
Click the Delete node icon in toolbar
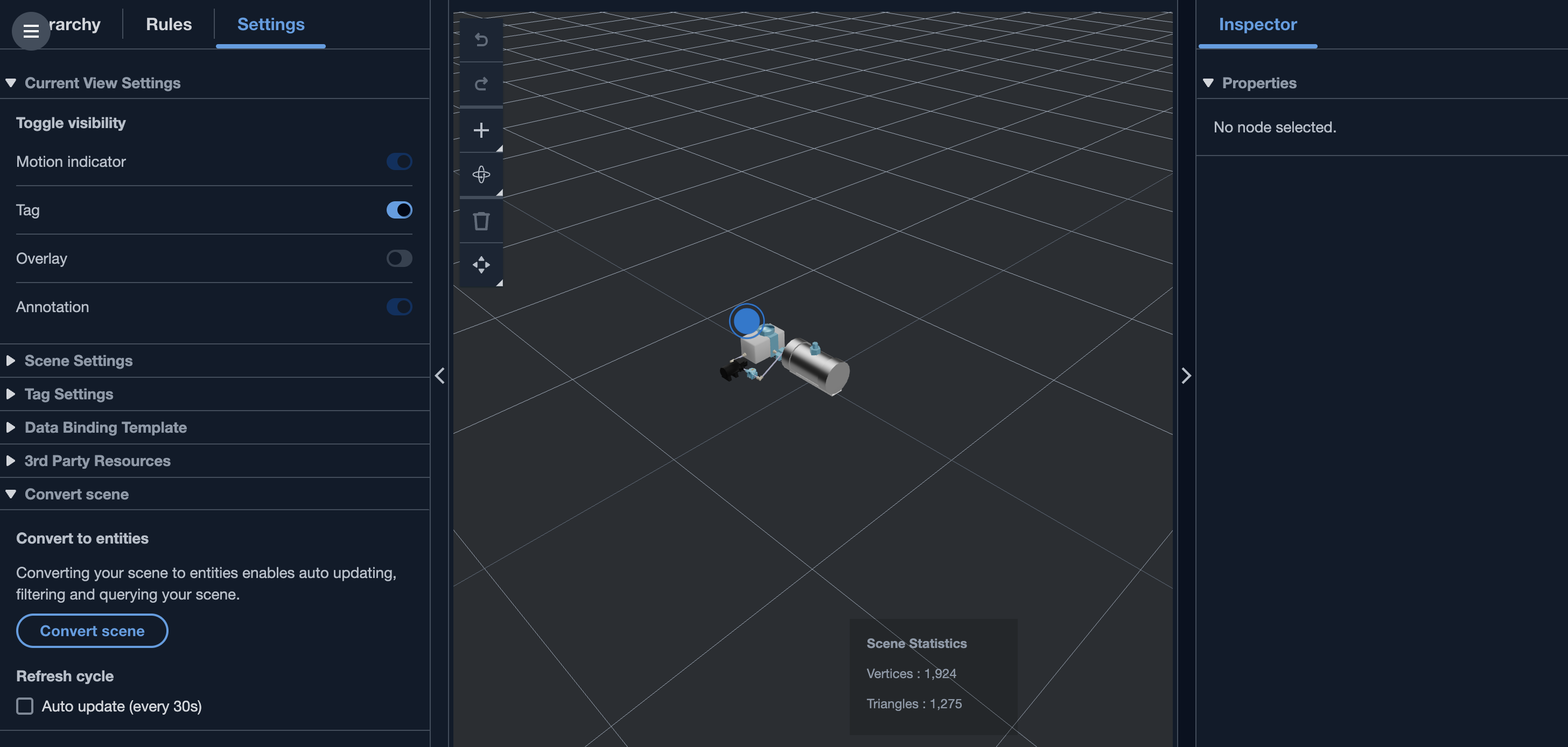coord(481,221)
